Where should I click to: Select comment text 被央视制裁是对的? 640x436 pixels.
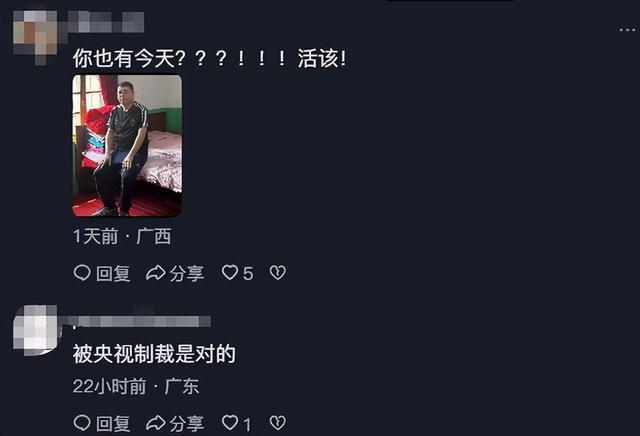point(154,354)
